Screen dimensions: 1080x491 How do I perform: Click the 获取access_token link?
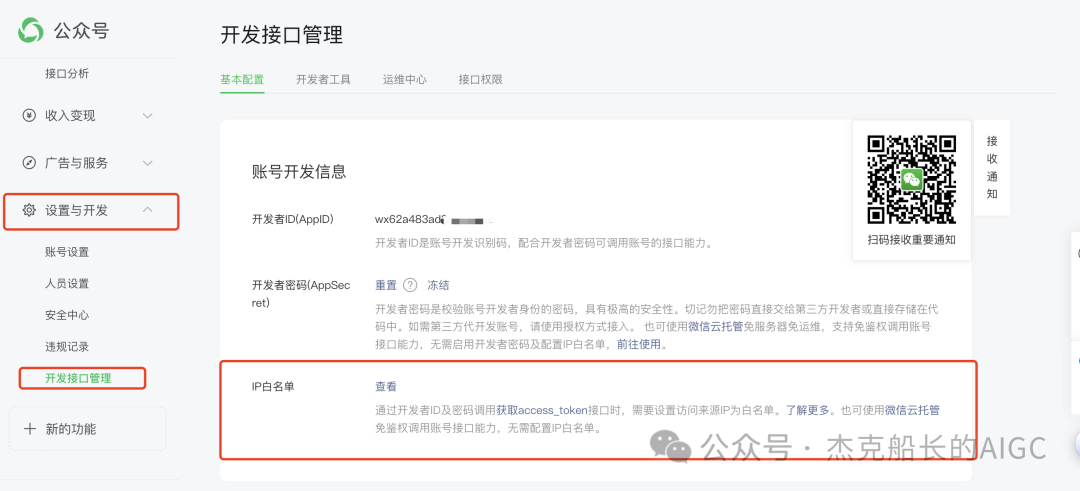[542, 410]
